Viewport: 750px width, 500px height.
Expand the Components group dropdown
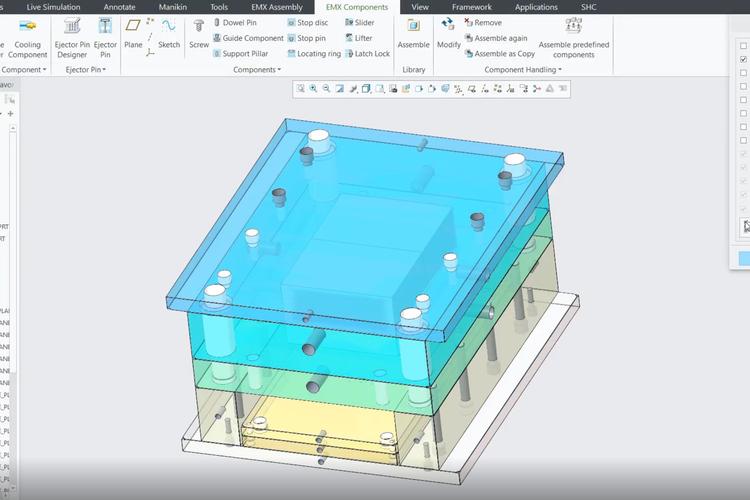(257, 70)
